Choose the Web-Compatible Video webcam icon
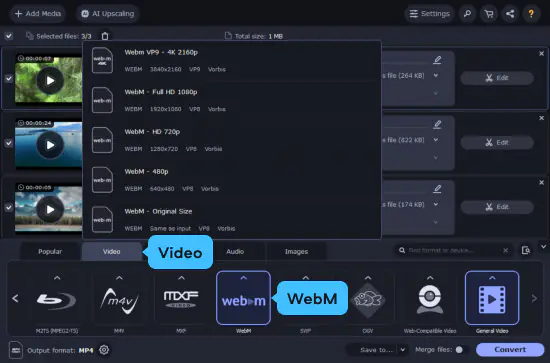The height and width of the screenshot is (363, 550). (x=430, y=299)
